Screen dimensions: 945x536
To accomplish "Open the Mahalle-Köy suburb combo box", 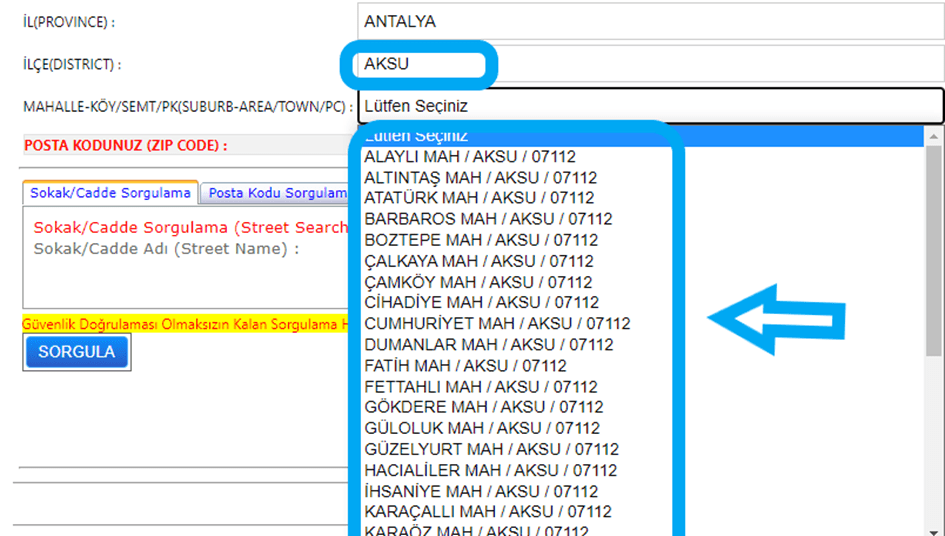I will pyautogui.click(x=650, y=105).
